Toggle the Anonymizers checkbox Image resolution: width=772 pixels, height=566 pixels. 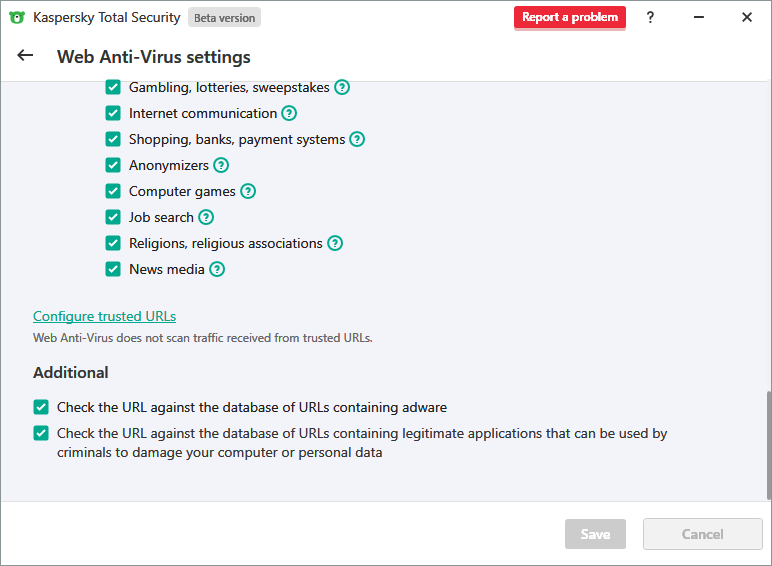click(113, 165)
